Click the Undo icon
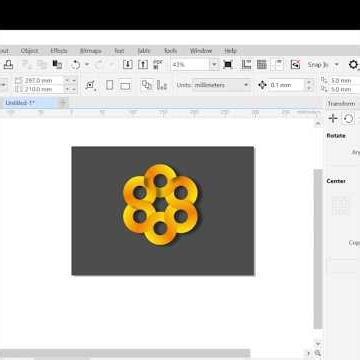 pyautogui.click(x=76, y=65)
